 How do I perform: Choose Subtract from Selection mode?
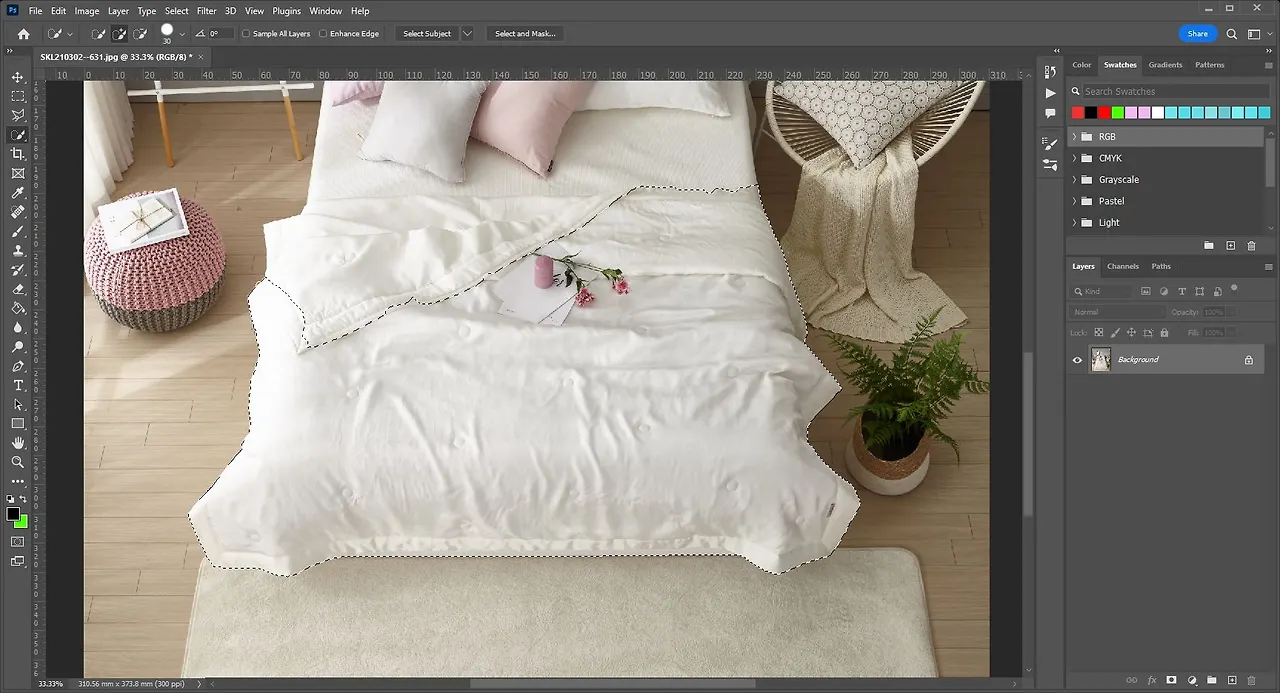pyautogui.click(x=140, y=34)
